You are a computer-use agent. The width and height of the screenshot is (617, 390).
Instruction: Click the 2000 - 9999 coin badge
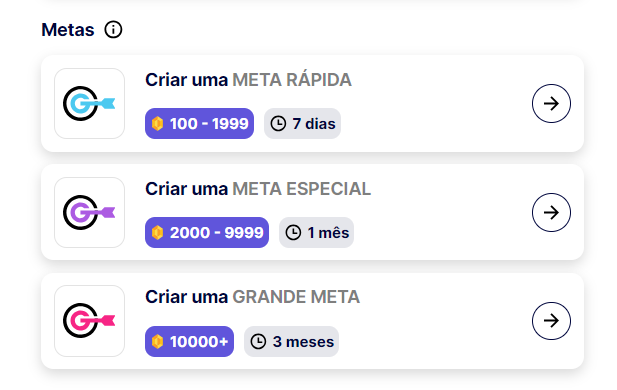(x=207, y=233)
